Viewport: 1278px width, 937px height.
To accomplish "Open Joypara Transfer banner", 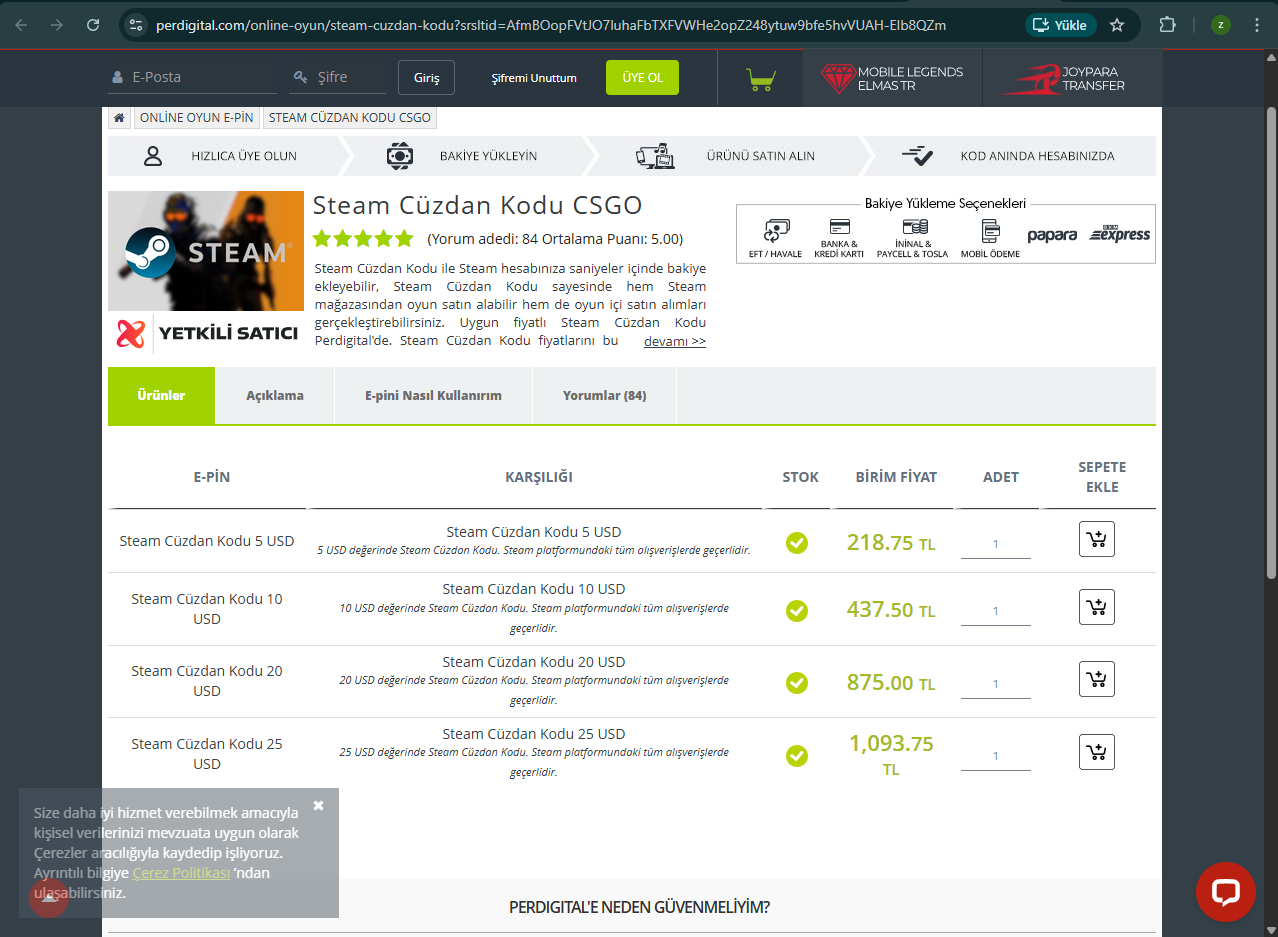I will pos(1073,78).
